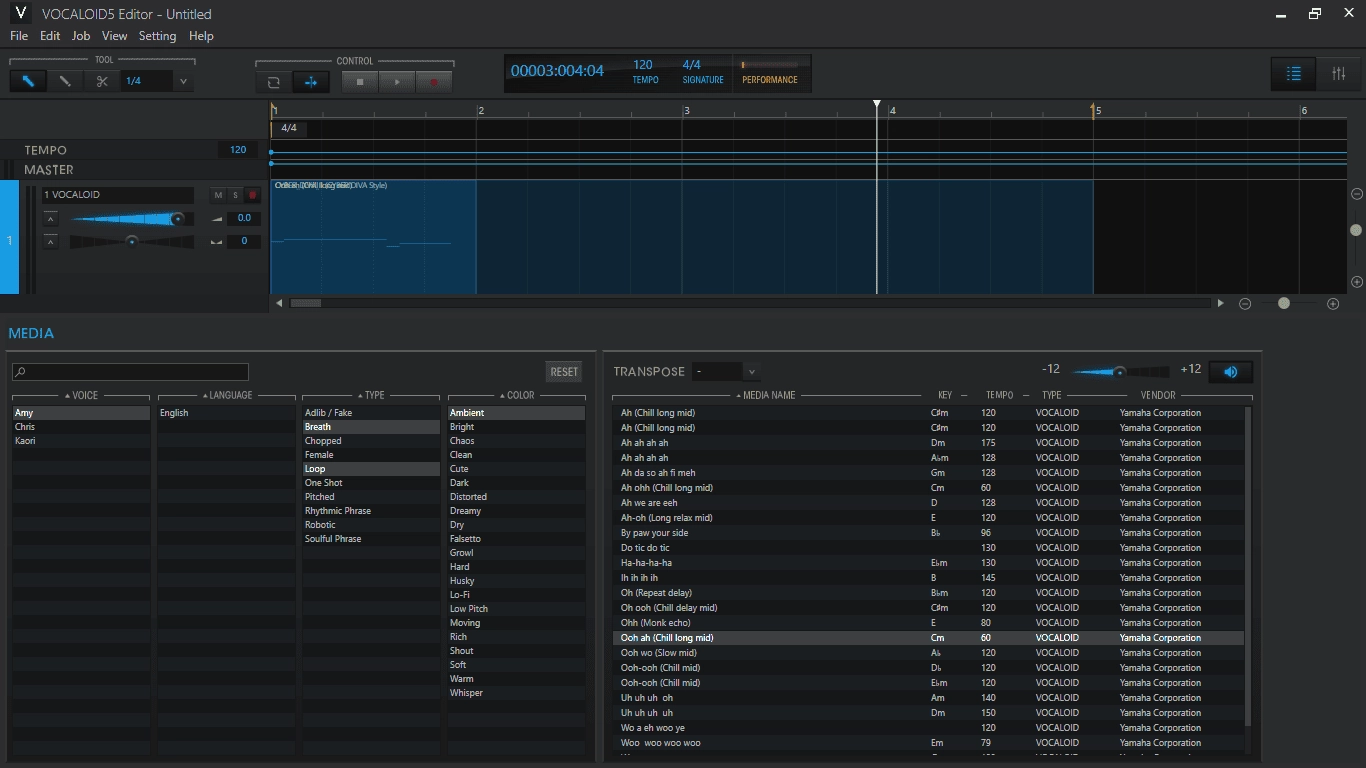The width and height of the screenshot is (1366, 768).
Task: Click the track volume slider knob
Action: (177, 218)
